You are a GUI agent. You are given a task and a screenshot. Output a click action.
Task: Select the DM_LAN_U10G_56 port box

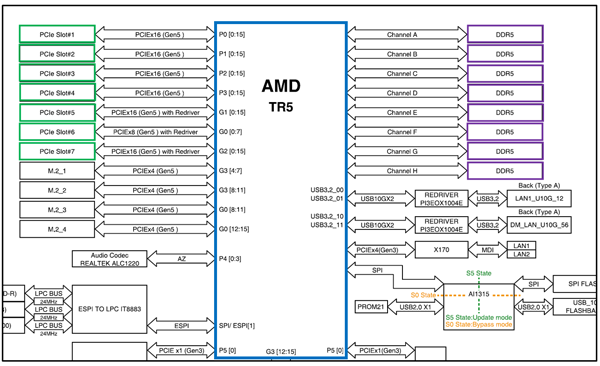coord(539,225)
